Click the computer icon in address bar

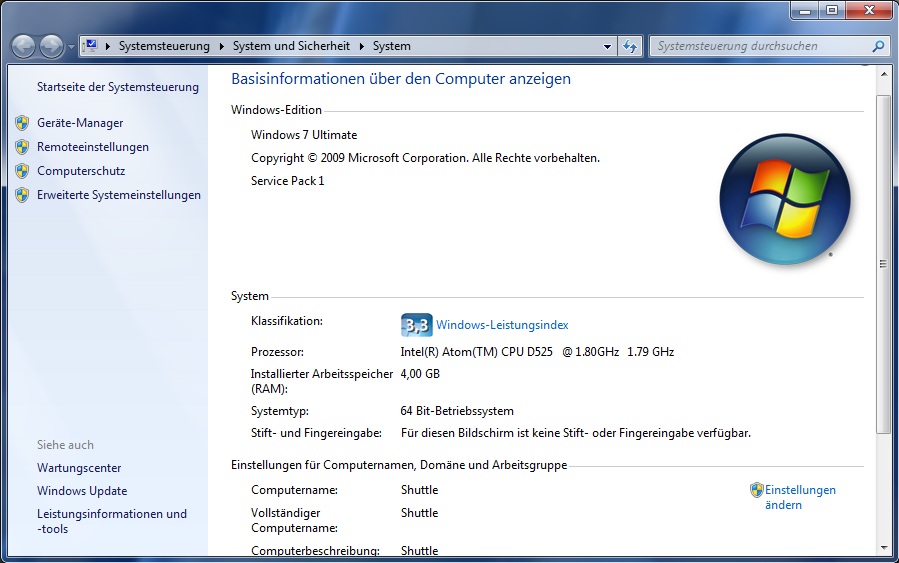click(x=91, y=46)
